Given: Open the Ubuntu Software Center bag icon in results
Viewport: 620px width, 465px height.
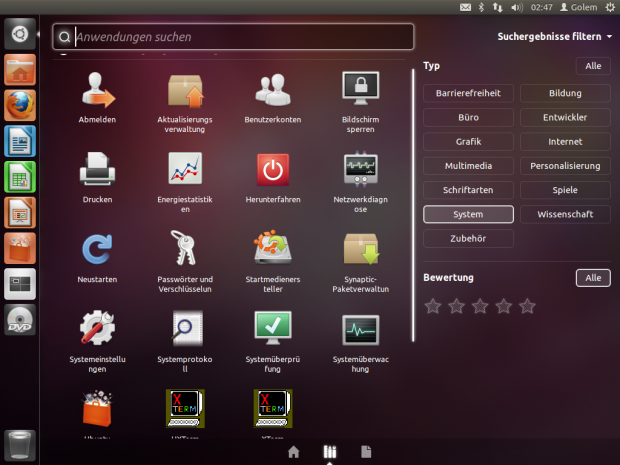Looking at the screenshot, I should pos(97,409).
